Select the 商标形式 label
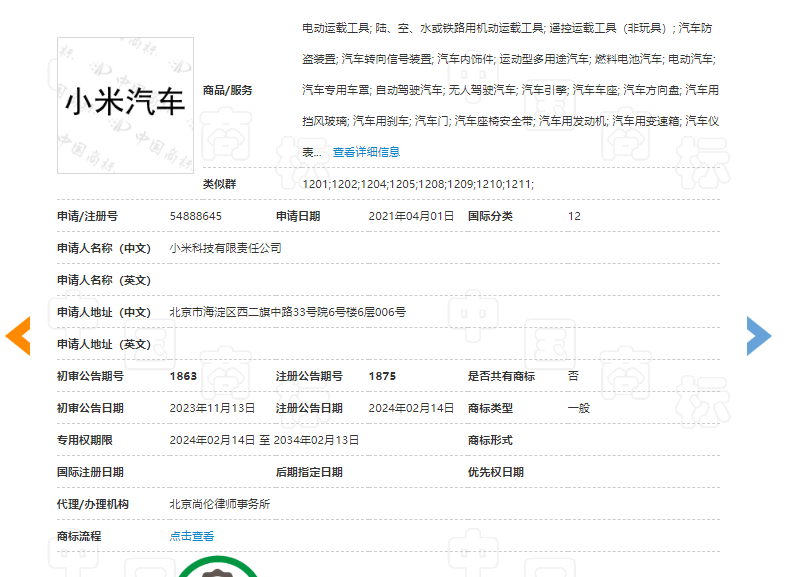 [x=490, y=440]
